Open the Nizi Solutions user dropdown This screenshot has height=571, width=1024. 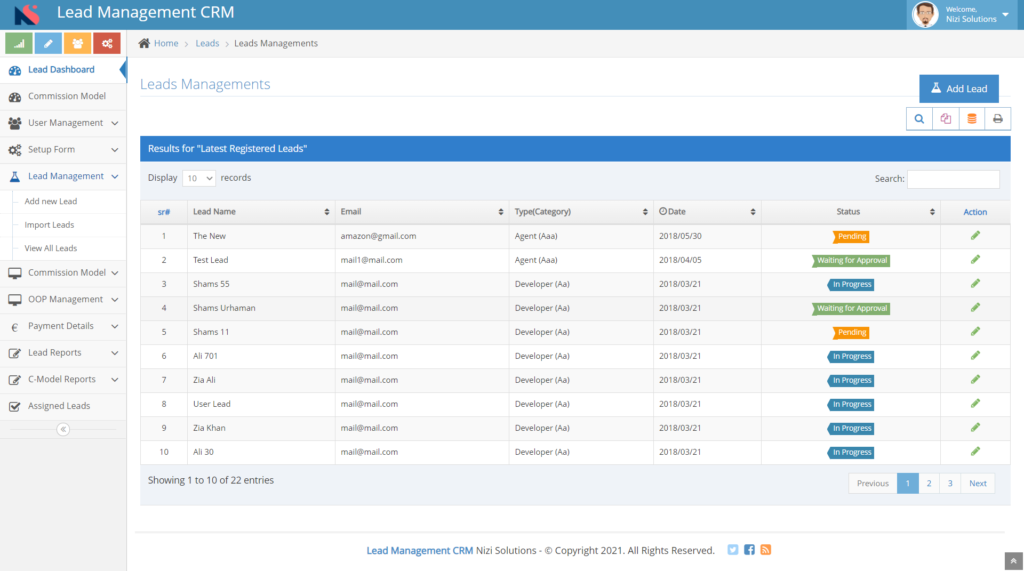coord(962,14)
